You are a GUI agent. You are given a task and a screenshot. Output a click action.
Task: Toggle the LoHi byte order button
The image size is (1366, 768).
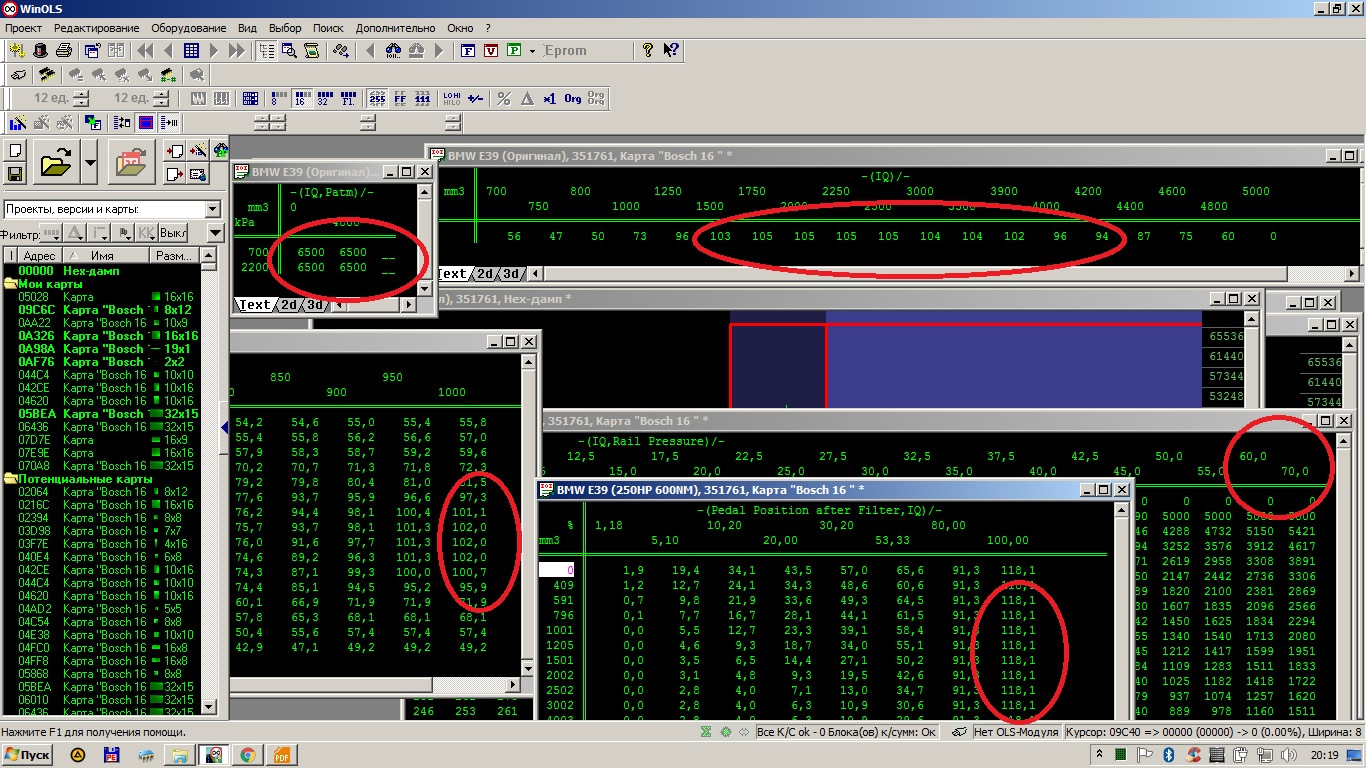(452, 98)
